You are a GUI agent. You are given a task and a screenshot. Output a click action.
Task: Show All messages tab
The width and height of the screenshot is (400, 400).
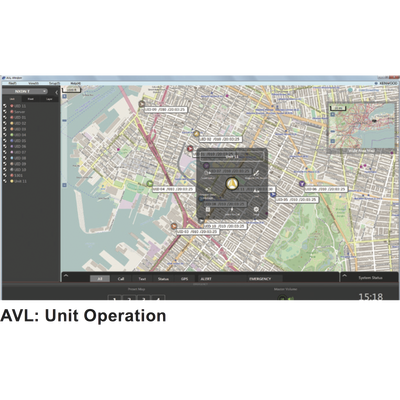tap(100, 279)
